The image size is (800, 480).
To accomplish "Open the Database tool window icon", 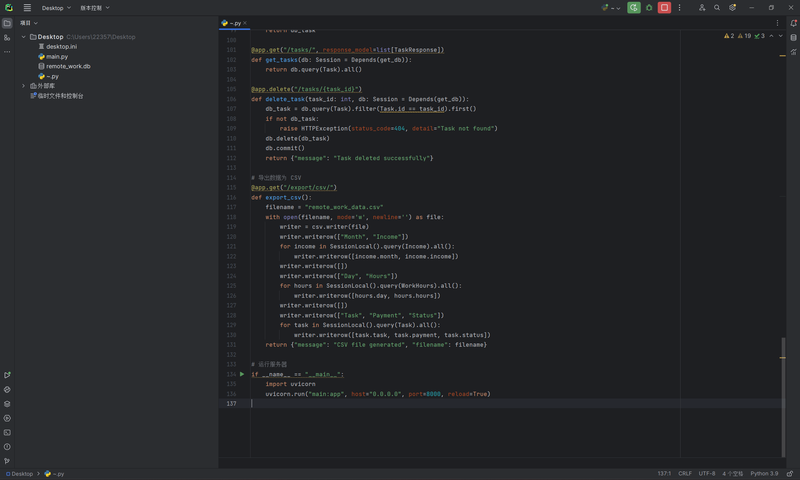I will [x=792, y=37].
